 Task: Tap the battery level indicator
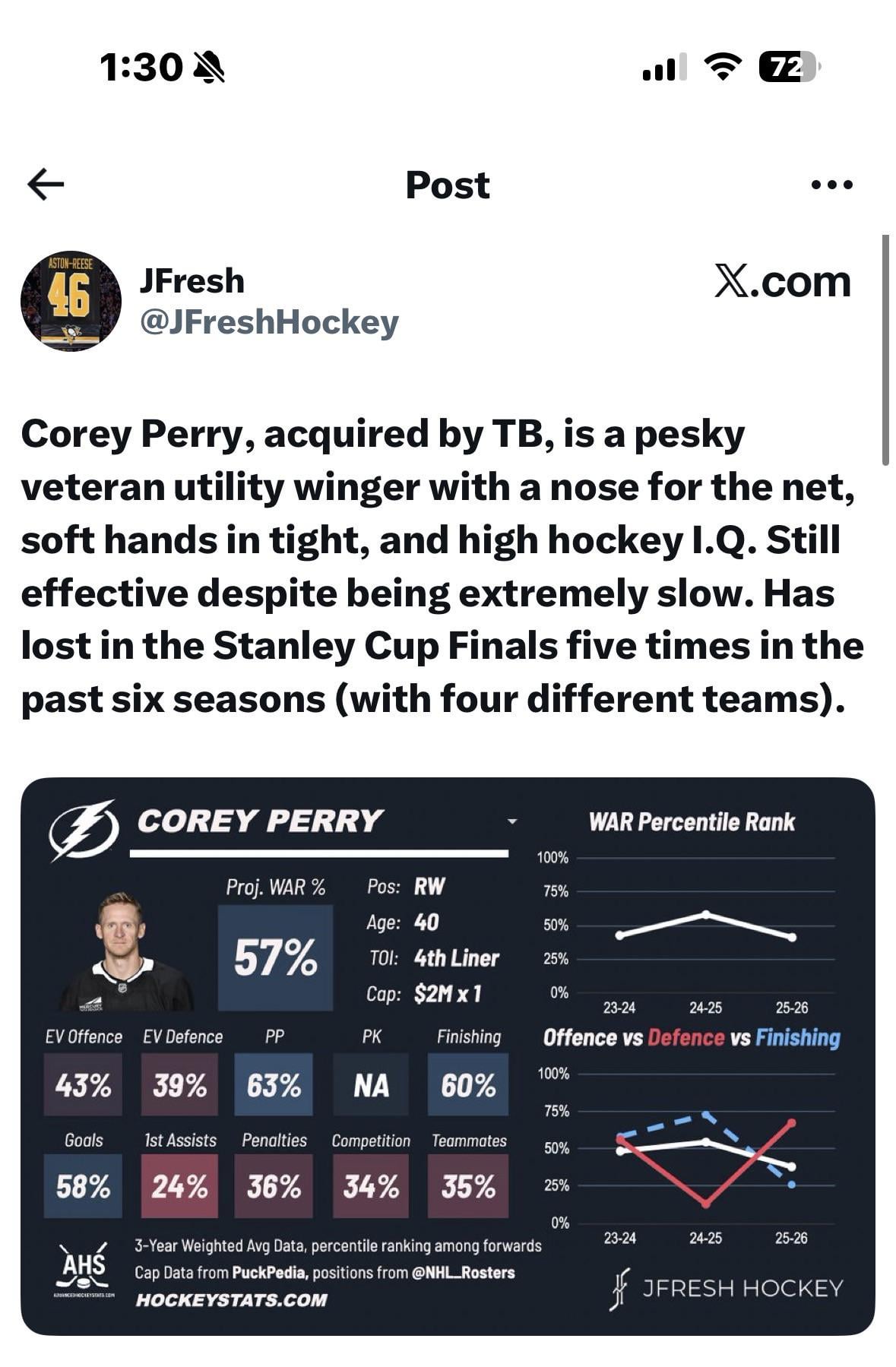(789, 68)
